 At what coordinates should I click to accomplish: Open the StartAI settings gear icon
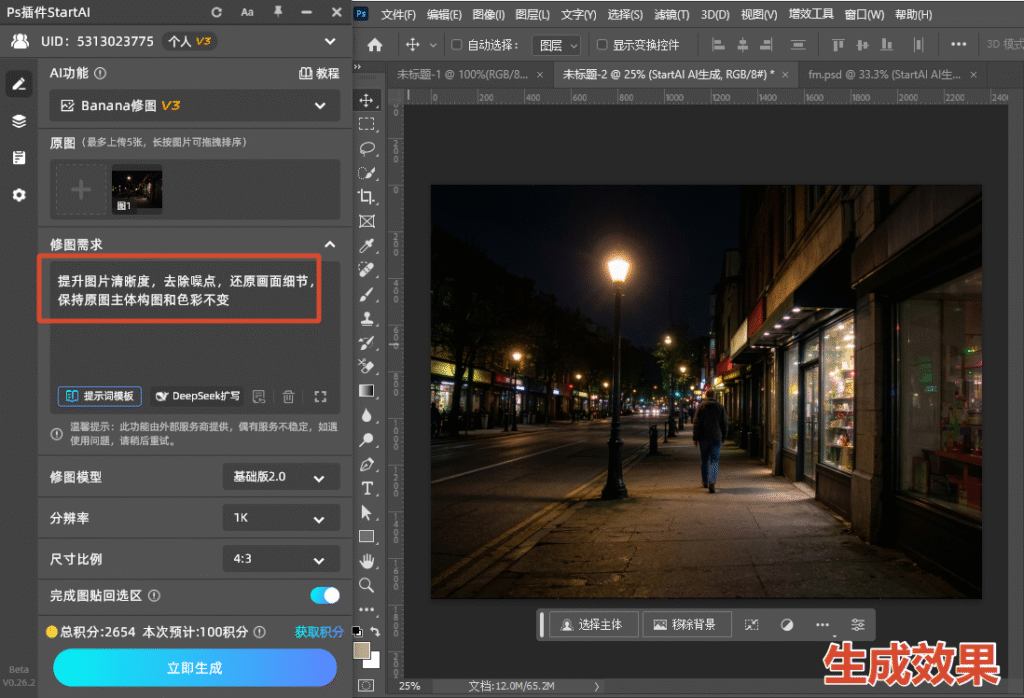click(x=19, y=195)
